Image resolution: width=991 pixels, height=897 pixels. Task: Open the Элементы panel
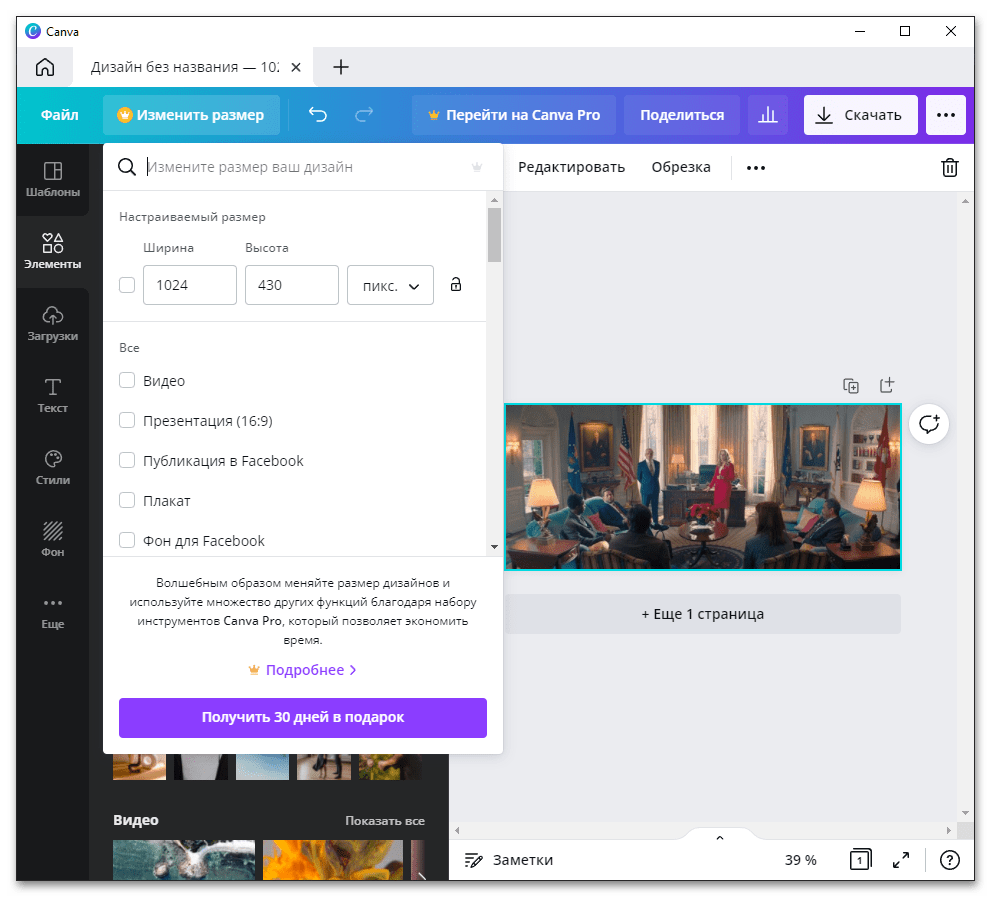(52, 252)
